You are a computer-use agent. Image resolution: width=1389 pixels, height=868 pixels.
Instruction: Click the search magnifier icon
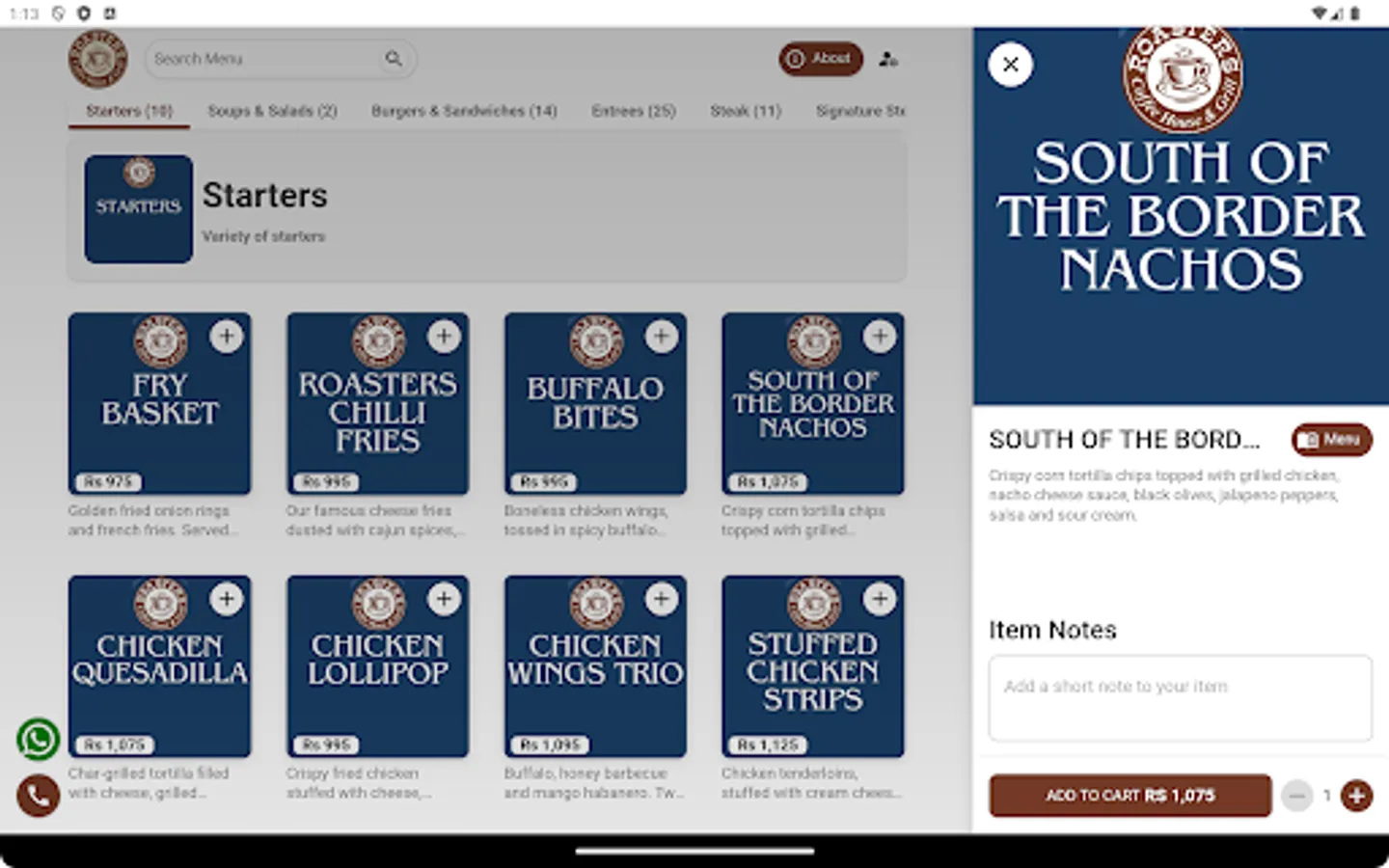click(394, 59)
